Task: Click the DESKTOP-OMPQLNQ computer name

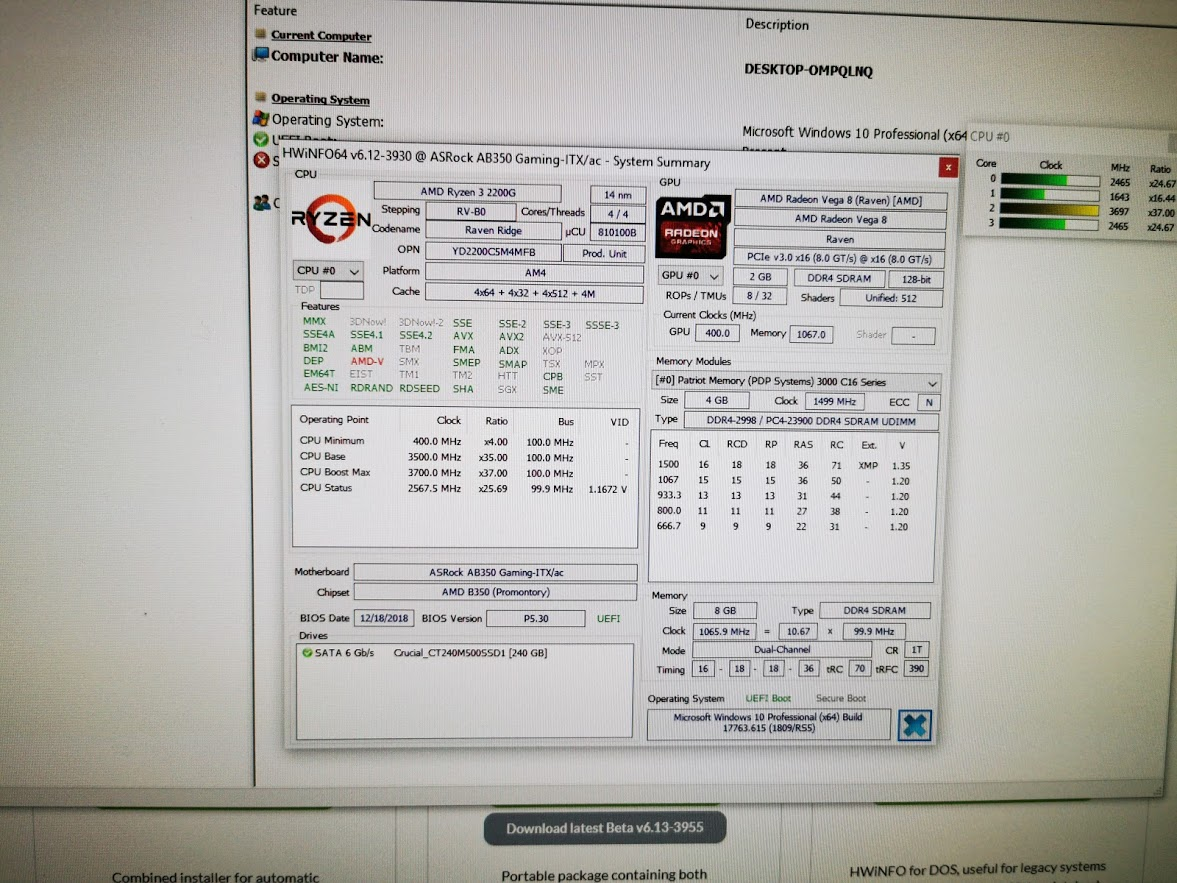Action: coord(808,71)
